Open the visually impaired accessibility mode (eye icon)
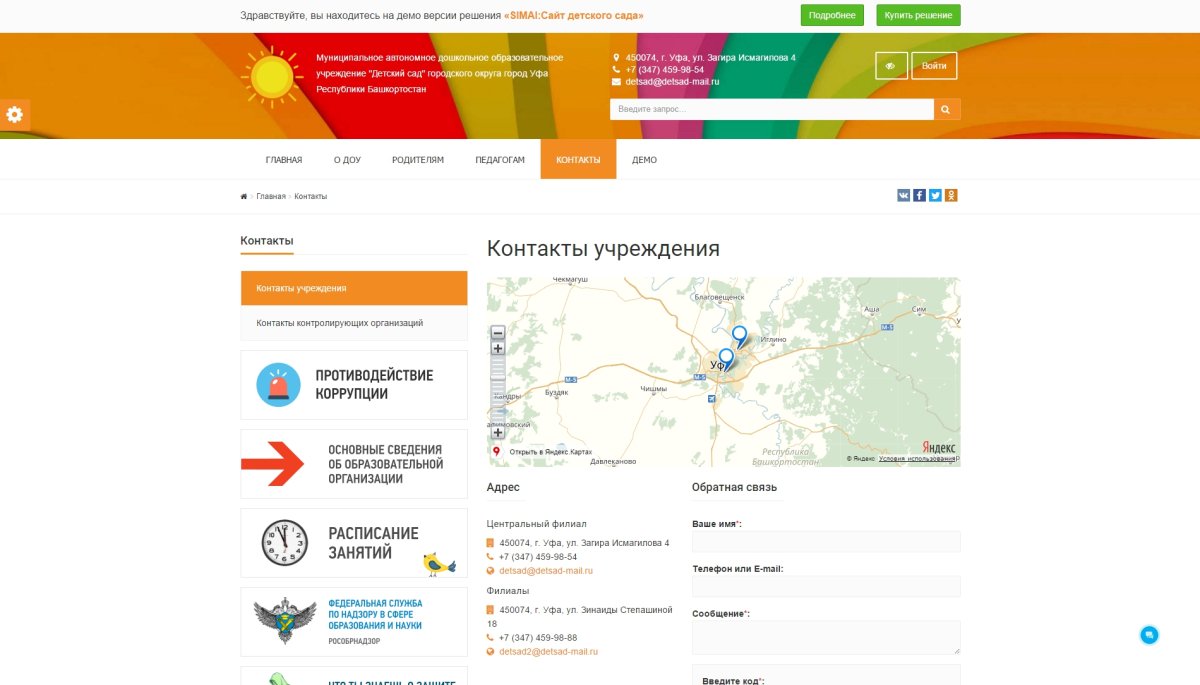The height and width of the screenshot is (685, 1200). coord(890,65)
